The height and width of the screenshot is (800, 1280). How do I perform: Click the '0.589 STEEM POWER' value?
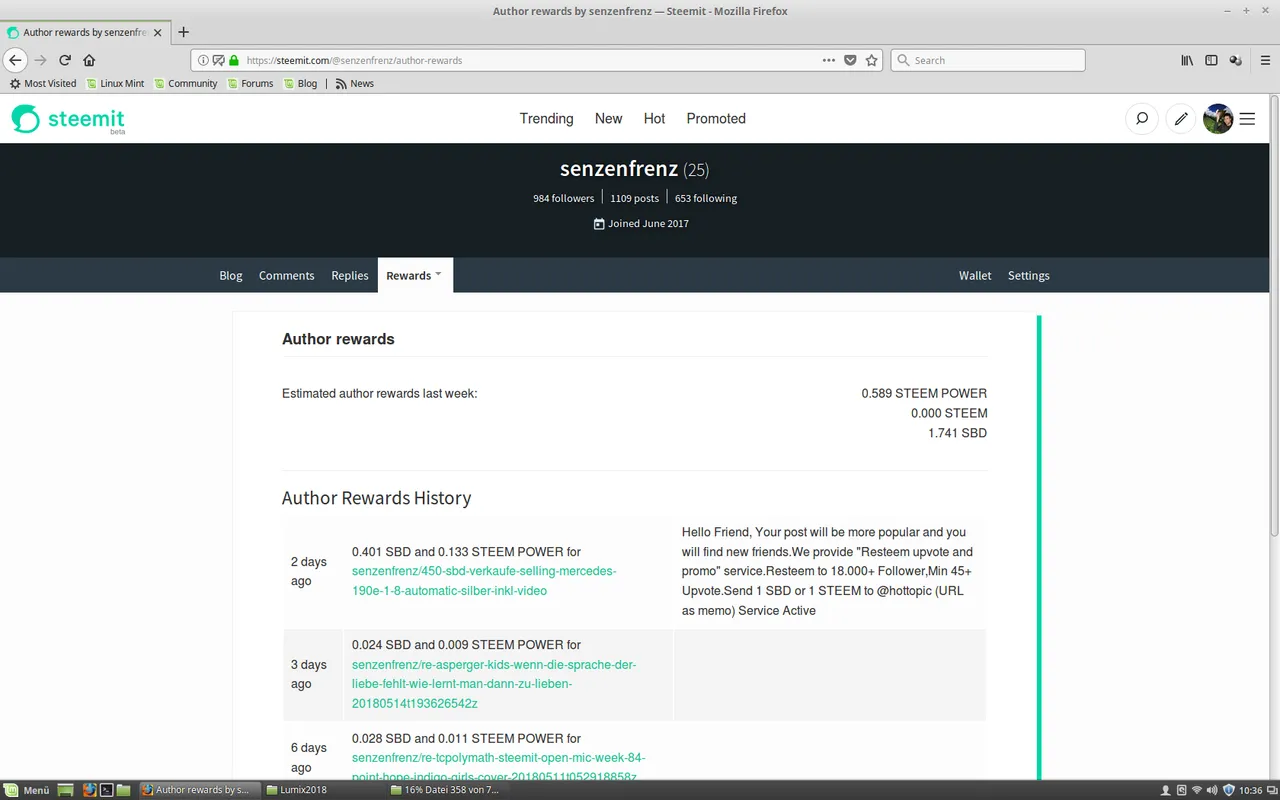[x=924, y=393]
